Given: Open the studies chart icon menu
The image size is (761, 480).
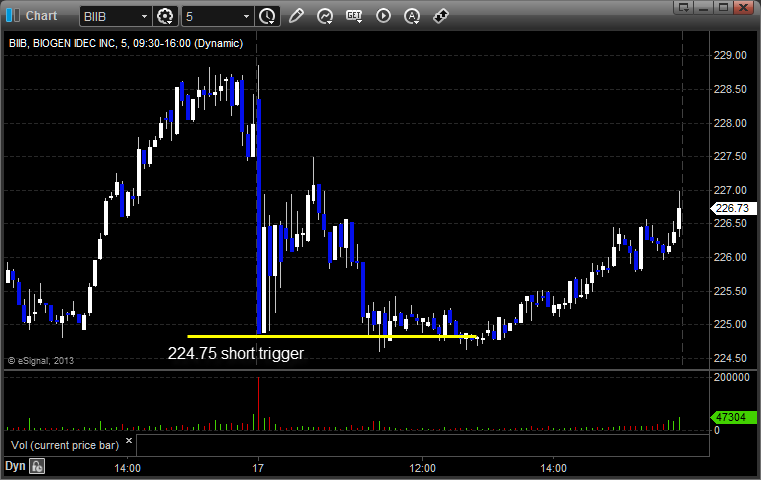Looking at the screenshot, I should tap(325, 16).
